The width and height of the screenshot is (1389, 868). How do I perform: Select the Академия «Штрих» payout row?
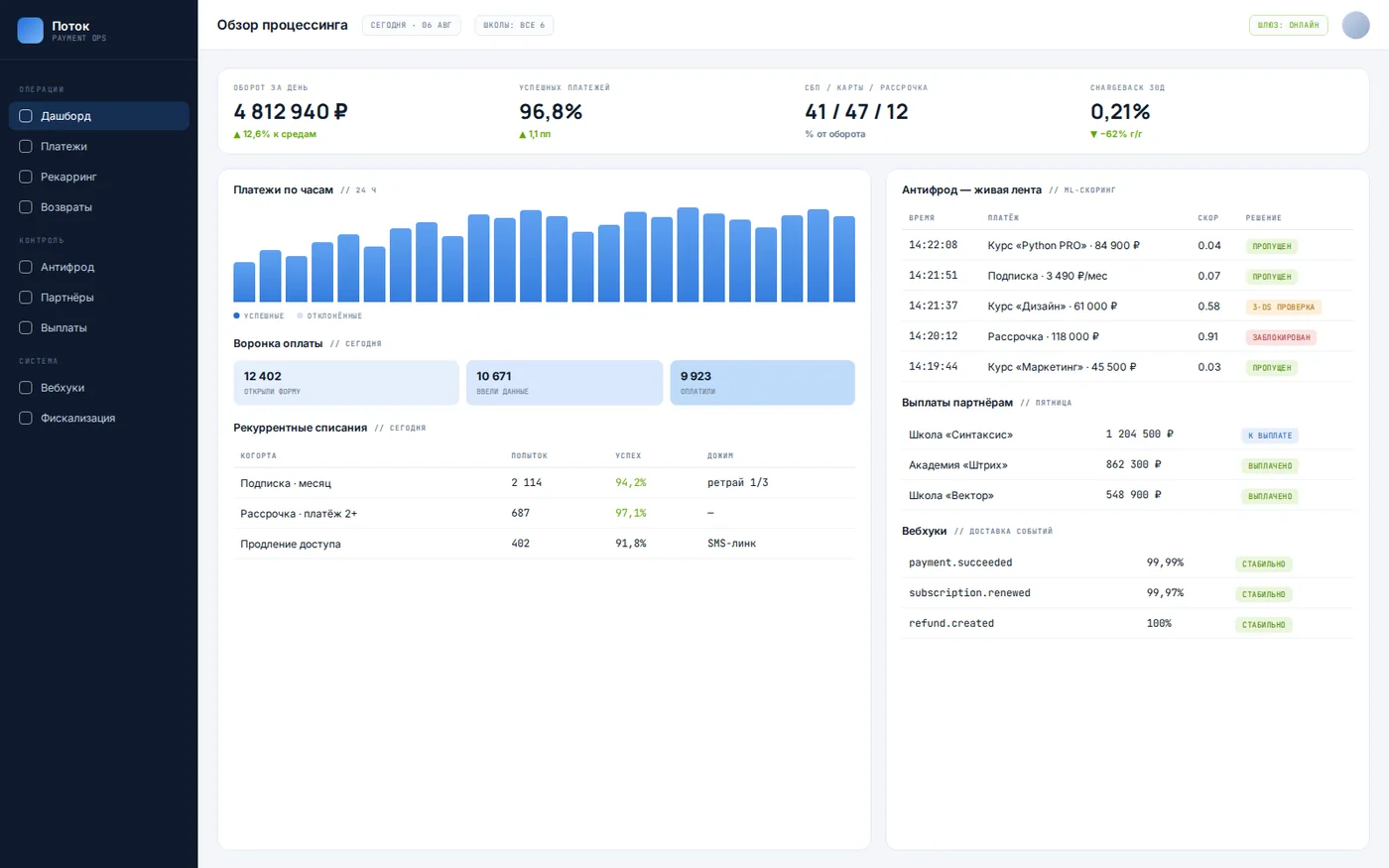pyautogui.click(x=1127, y=465)
